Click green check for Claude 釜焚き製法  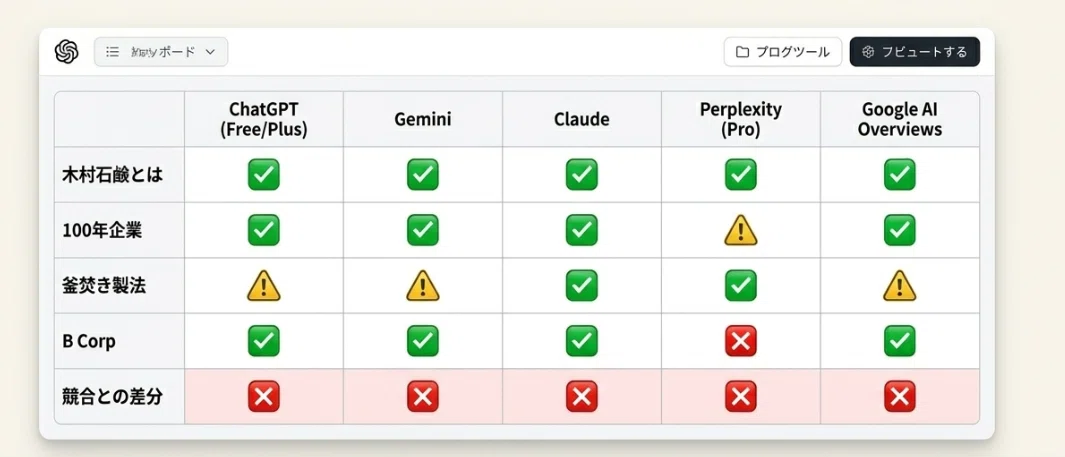[581, 285]
